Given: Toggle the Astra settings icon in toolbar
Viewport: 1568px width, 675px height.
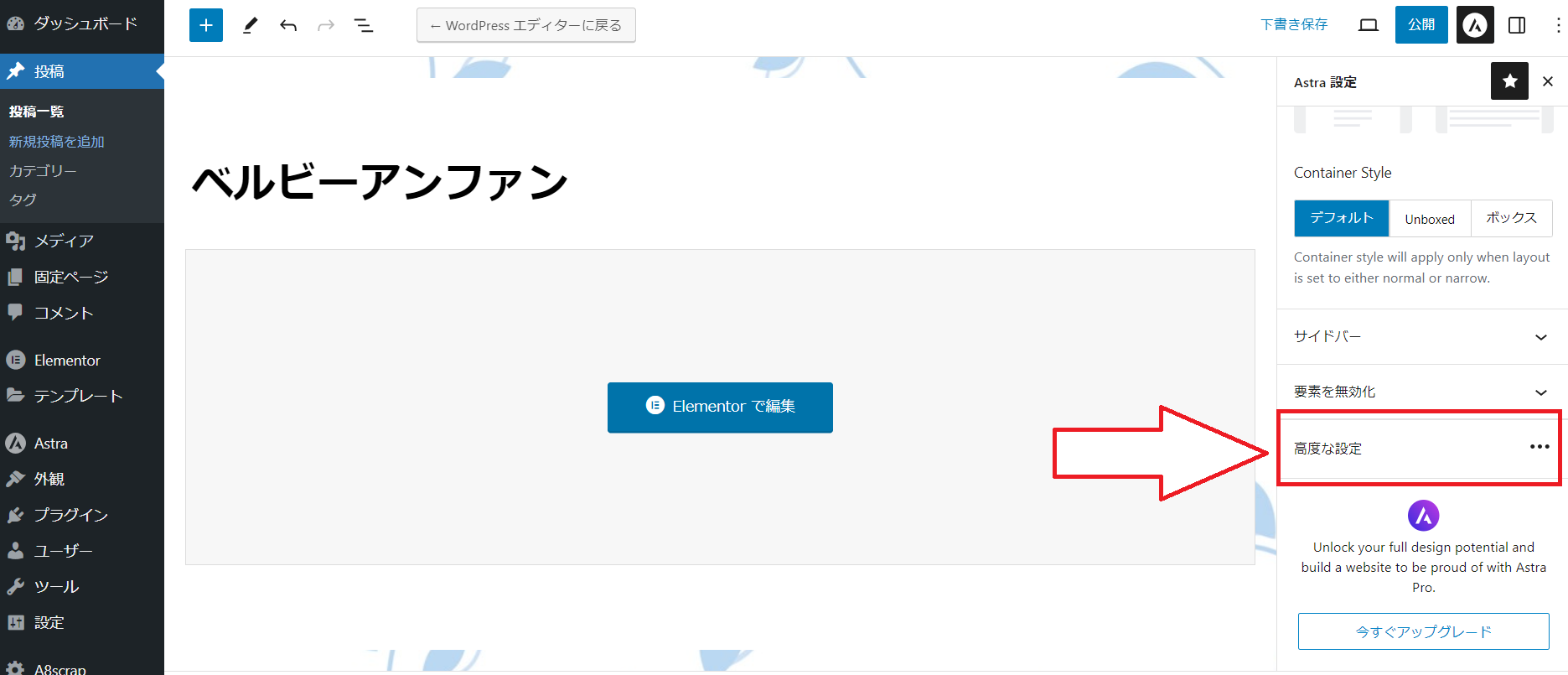Looking at the screenshot, I should click(x=1475, y=25).
